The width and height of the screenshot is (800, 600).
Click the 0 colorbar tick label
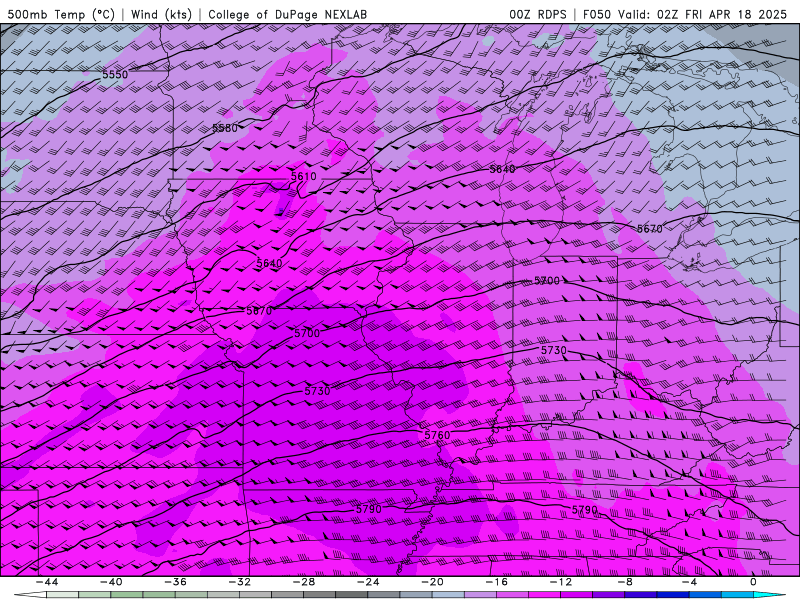pos(754,582)
